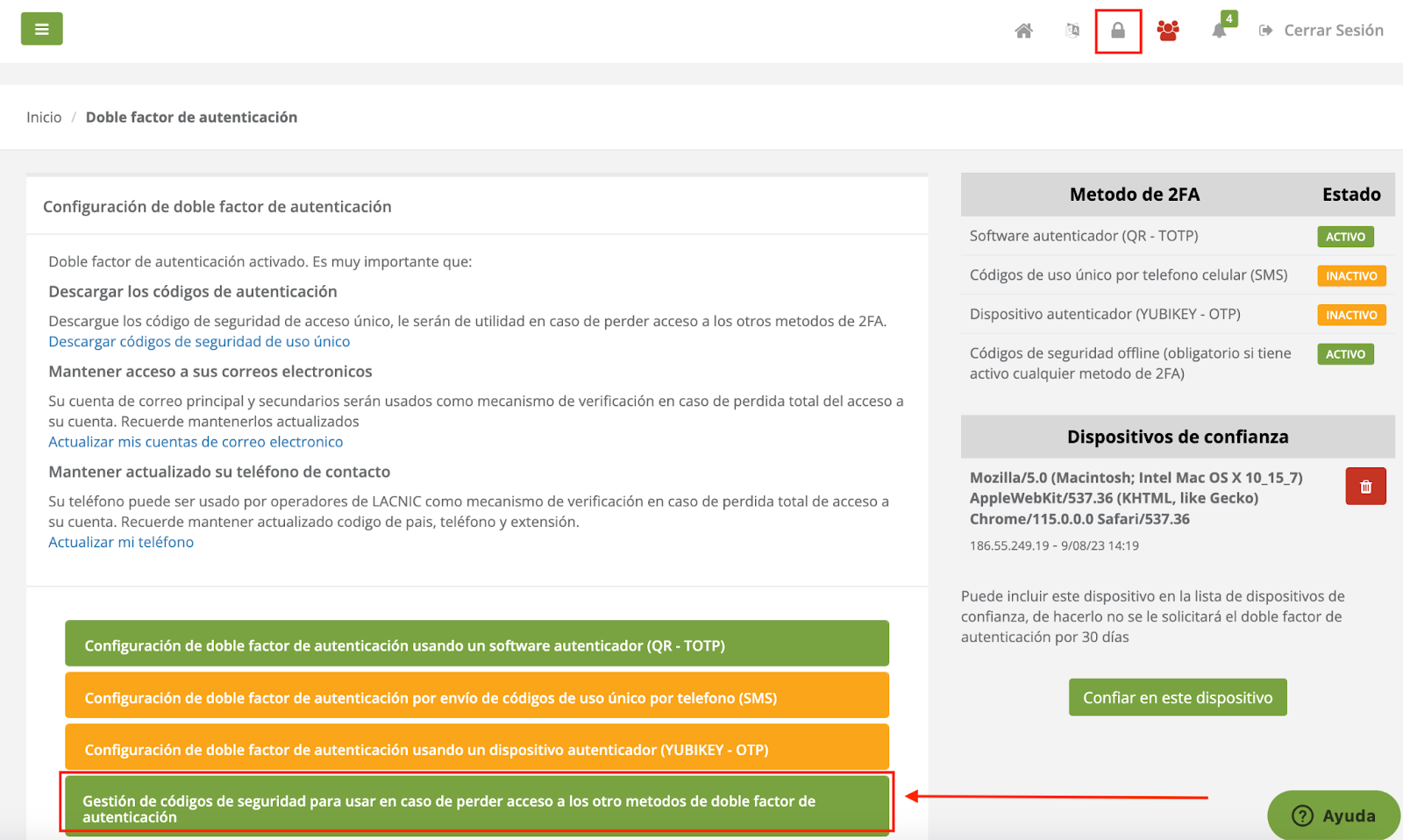
Task: Open the Ayuda help widget
Action: pos(1334,815)
